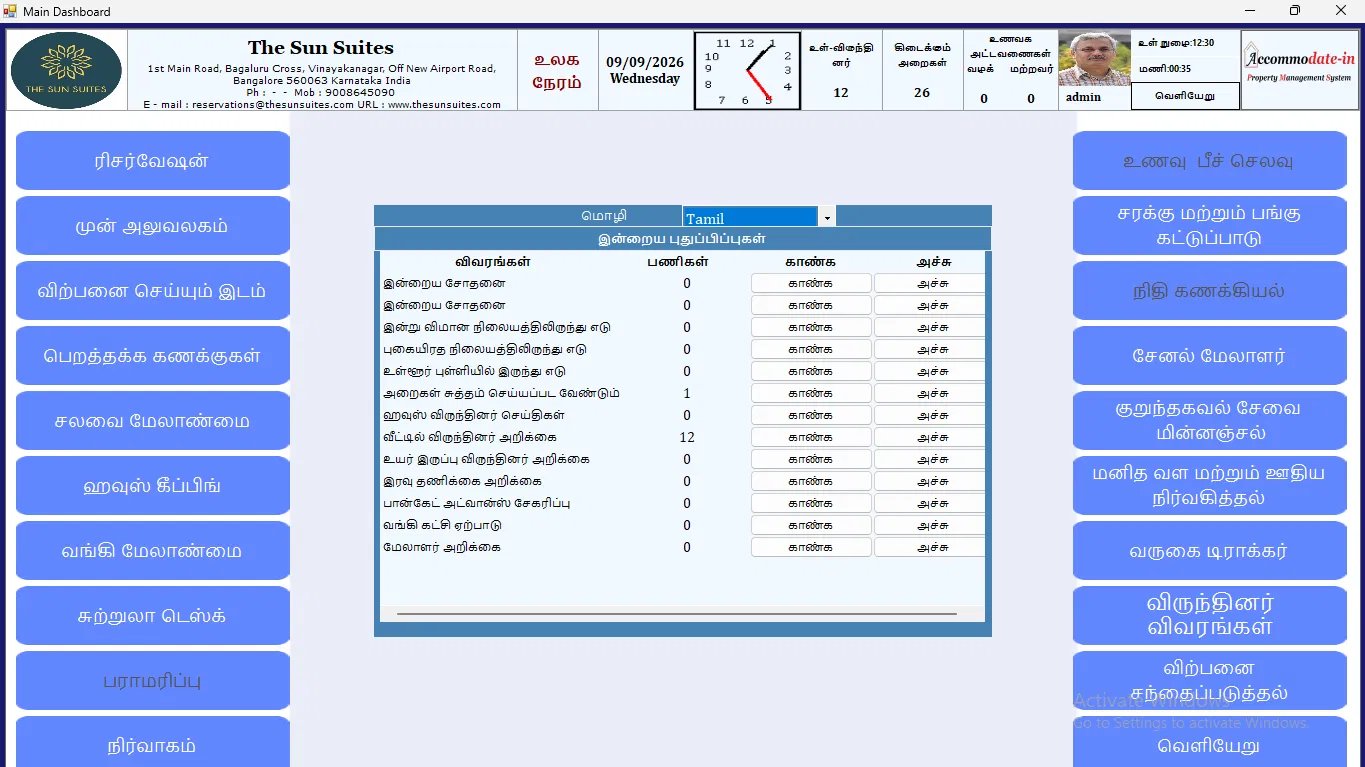Click the admin profile photo

pyautogui.click(x=1094, y=60)
